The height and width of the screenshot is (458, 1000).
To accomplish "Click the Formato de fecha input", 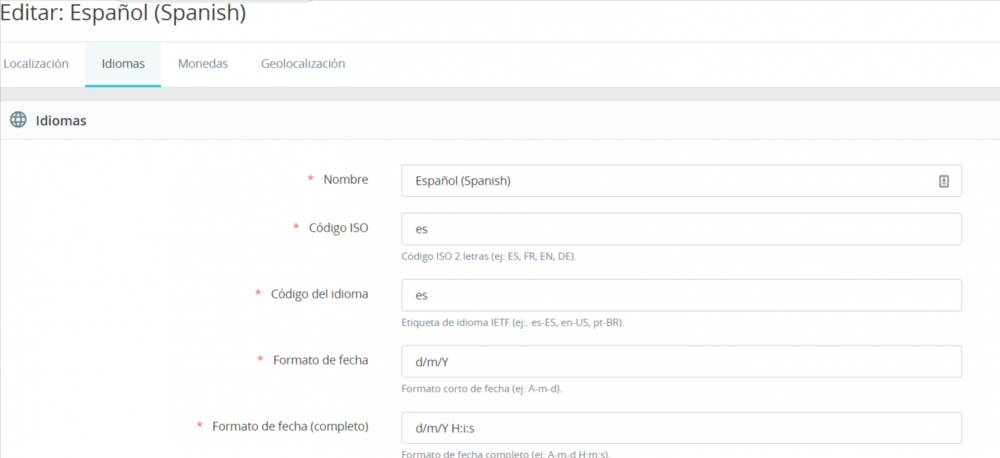I will pyautogui.click(x=681, y=362).
